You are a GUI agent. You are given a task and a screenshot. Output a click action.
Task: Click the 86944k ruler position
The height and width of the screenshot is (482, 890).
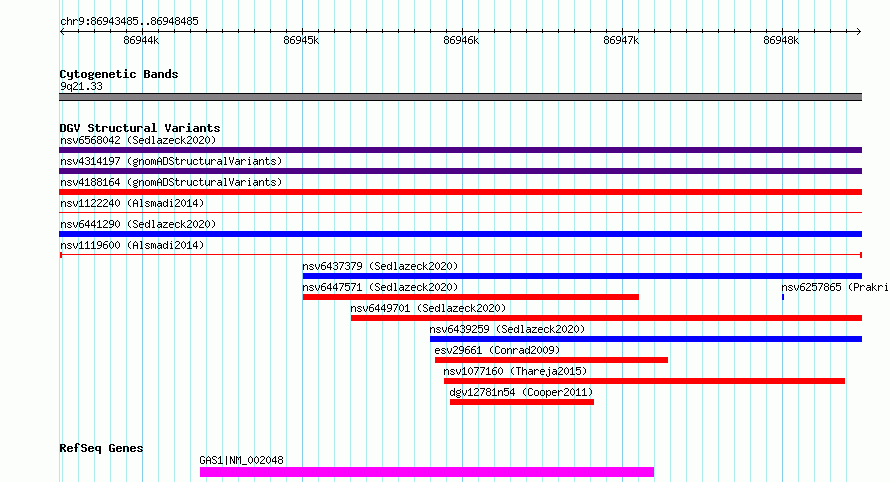[x=141, y=40]
